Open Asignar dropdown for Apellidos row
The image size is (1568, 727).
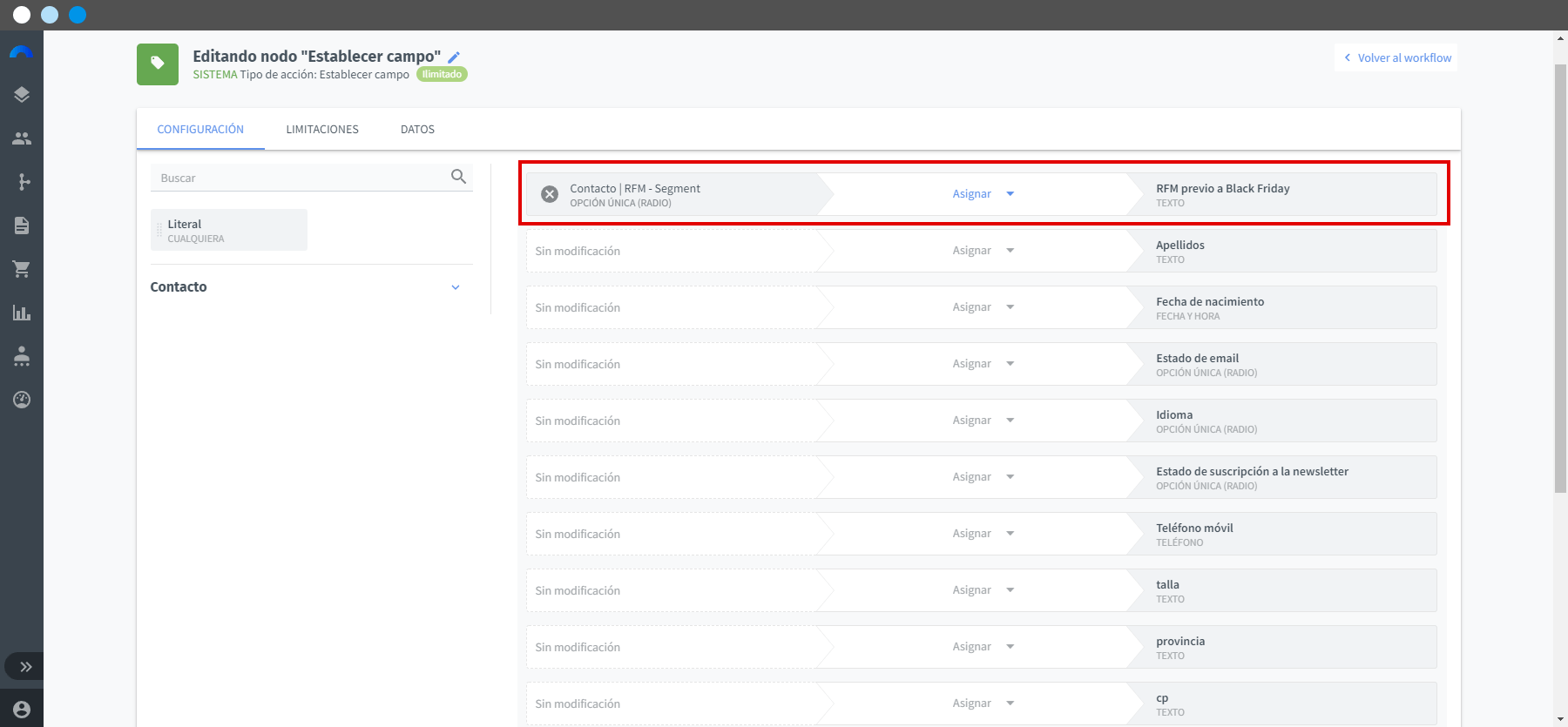coord(983,251)
